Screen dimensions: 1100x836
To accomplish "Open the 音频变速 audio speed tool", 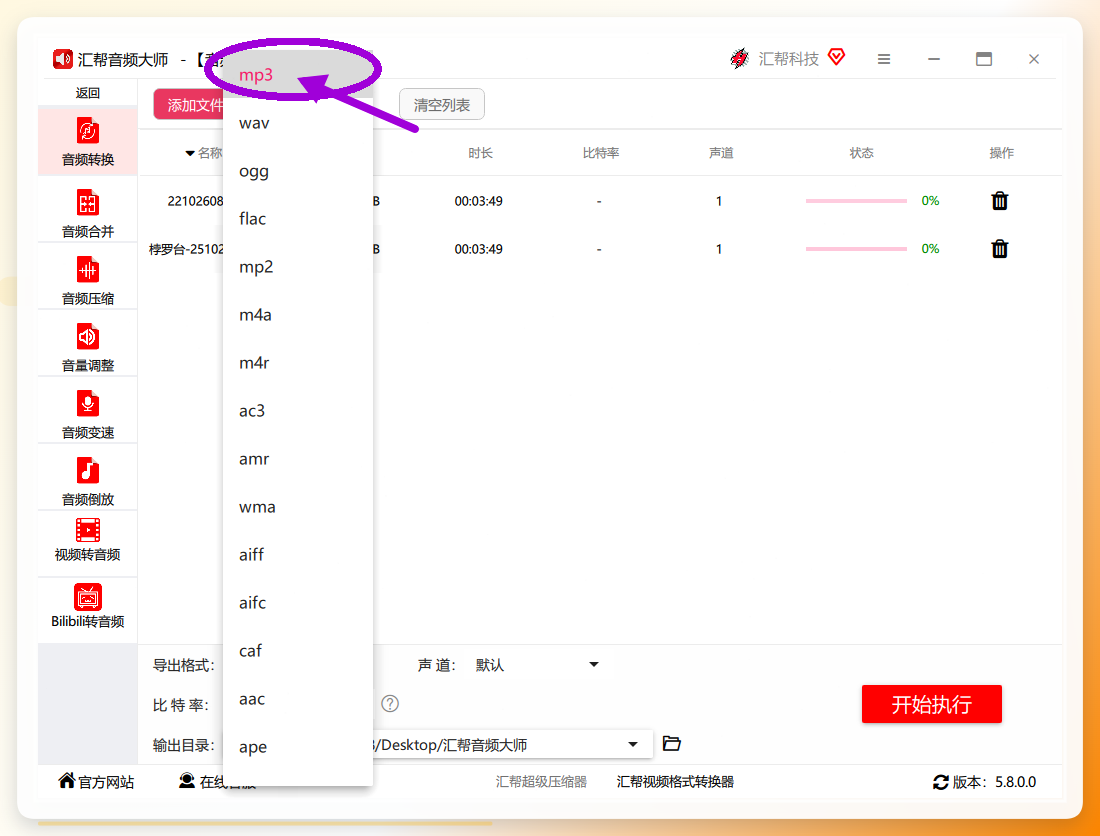I will [88, 414].
